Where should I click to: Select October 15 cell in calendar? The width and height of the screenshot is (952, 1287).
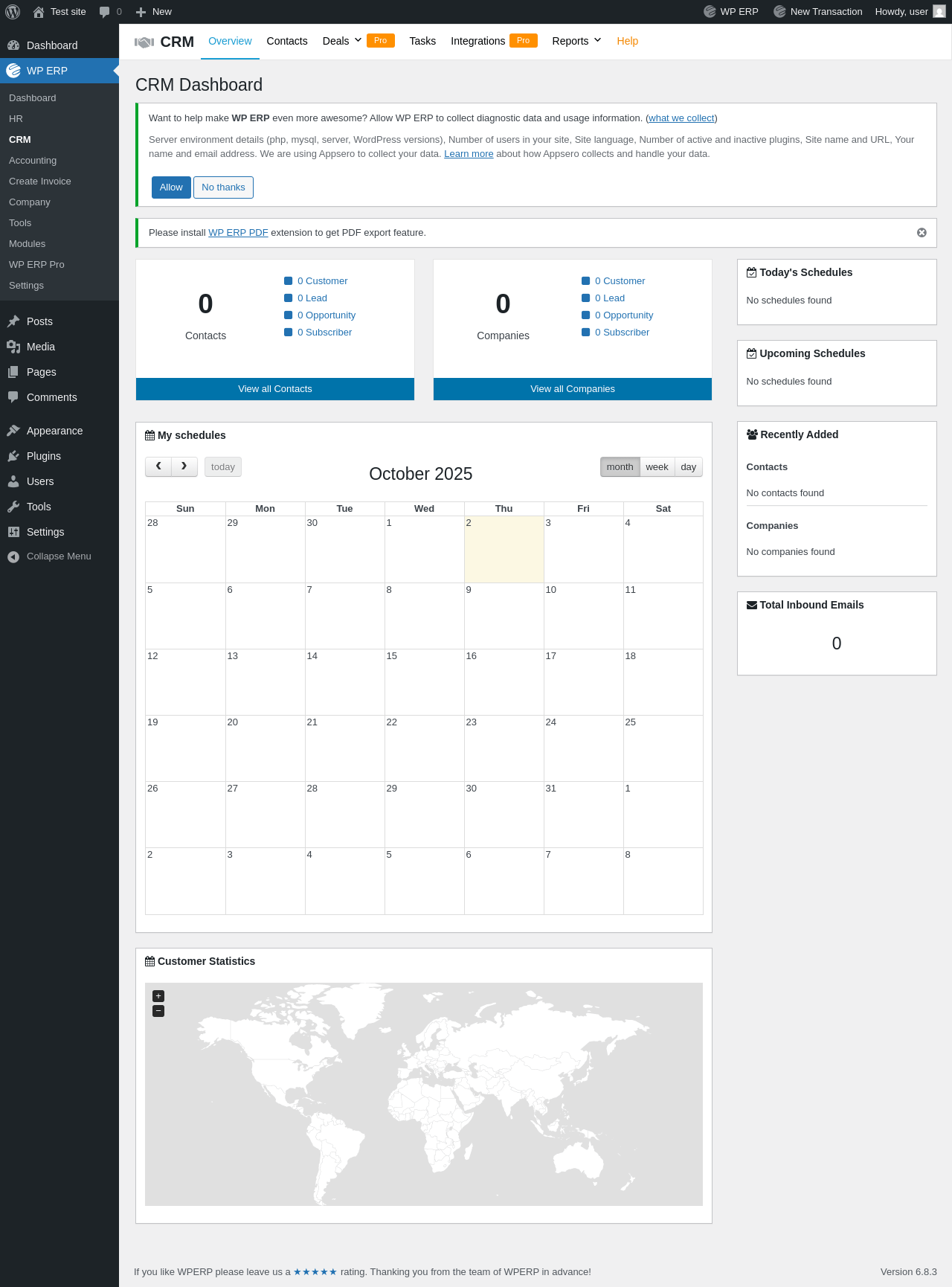[424, 682]
